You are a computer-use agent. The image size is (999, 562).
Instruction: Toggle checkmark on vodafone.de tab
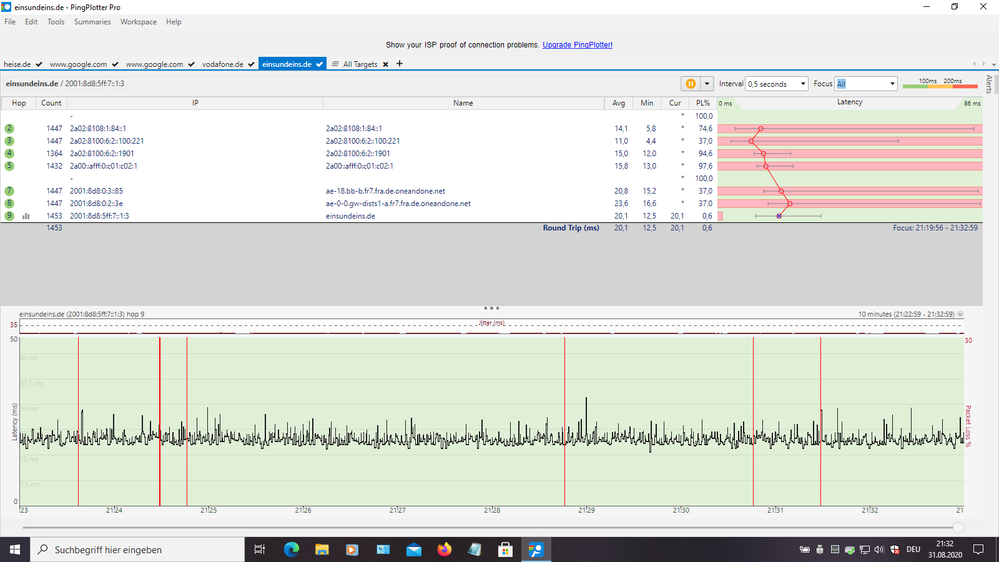[x=251, y=64]
